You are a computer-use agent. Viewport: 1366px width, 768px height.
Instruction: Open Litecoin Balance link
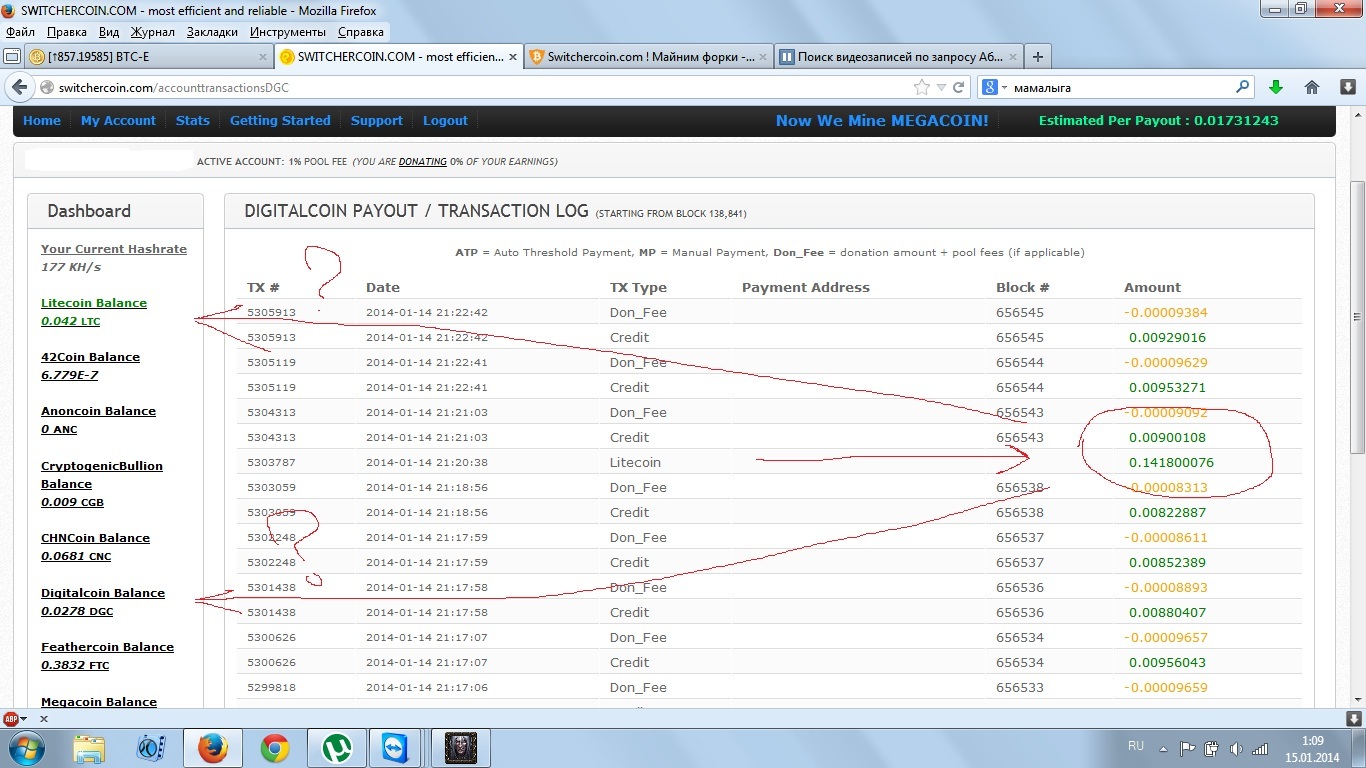click(x=94, y=303)
